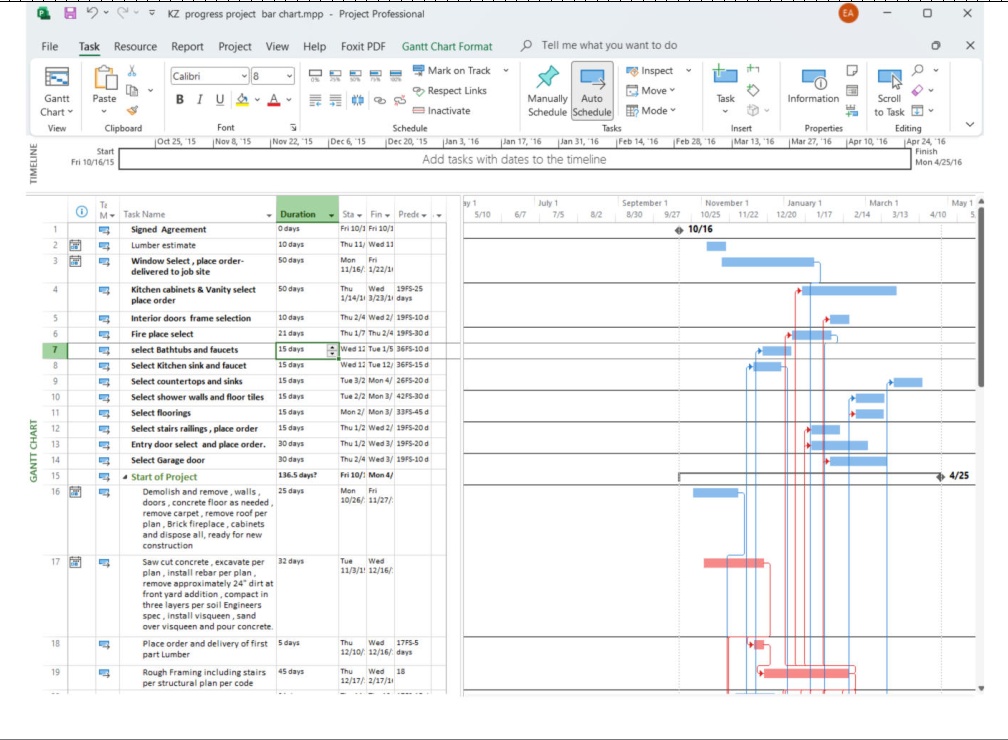Open Font dialog launcher
The width and height of the screenshot is (1008, 740).
coord(293,128)
